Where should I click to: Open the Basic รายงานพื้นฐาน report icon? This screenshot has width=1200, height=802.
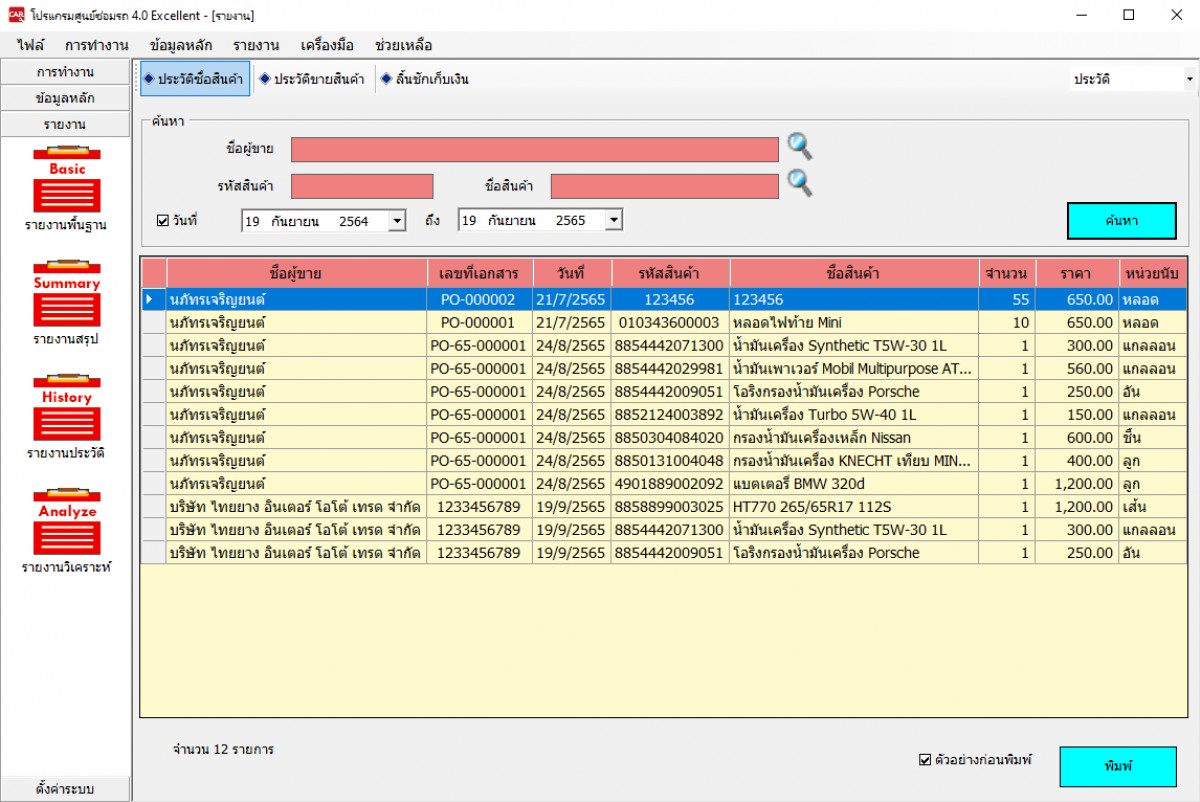click(x=66, y=183)
